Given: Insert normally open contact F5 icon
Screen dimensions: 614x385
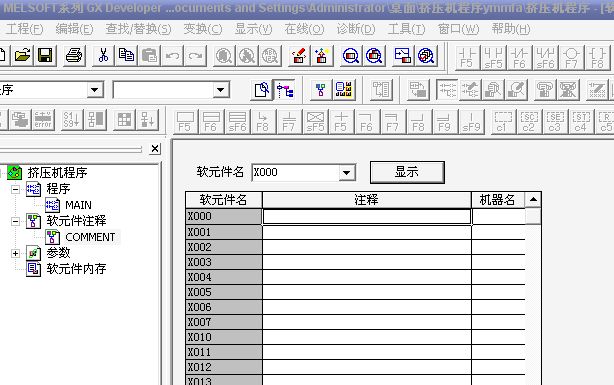Looking at the screenshot, I should pos(467,58).
